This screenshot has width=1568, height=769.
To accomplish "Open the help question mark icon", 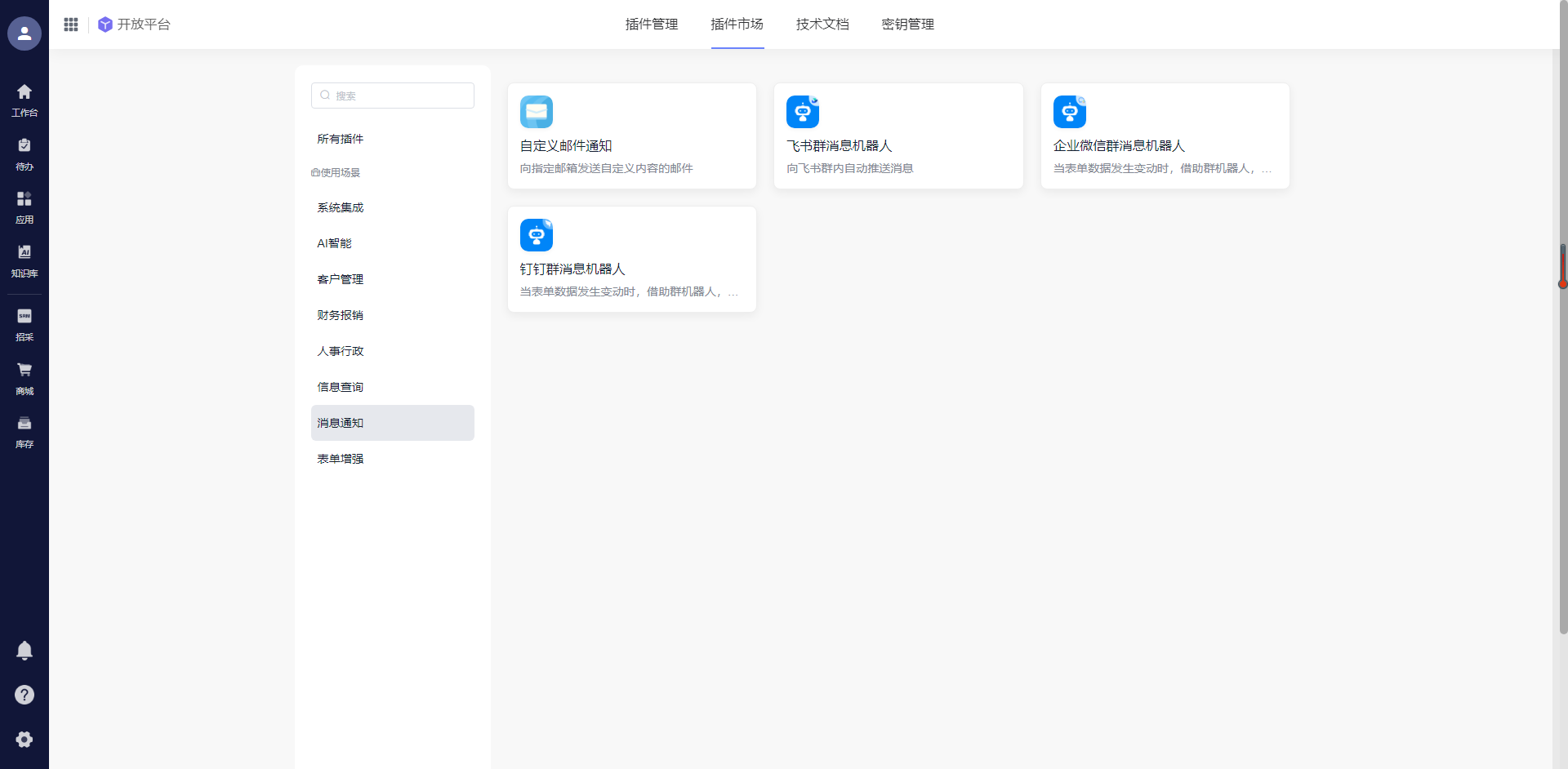I will coord(24,695).
